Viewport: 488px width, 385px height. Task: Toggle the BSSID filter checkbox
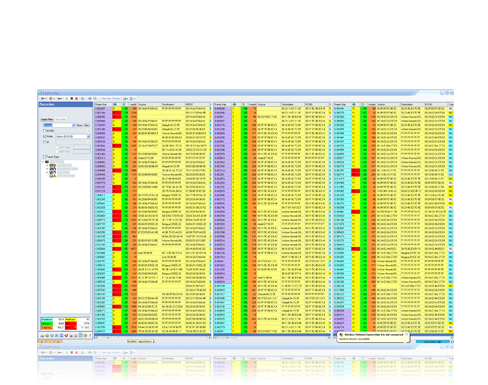[x=44, y=131]
